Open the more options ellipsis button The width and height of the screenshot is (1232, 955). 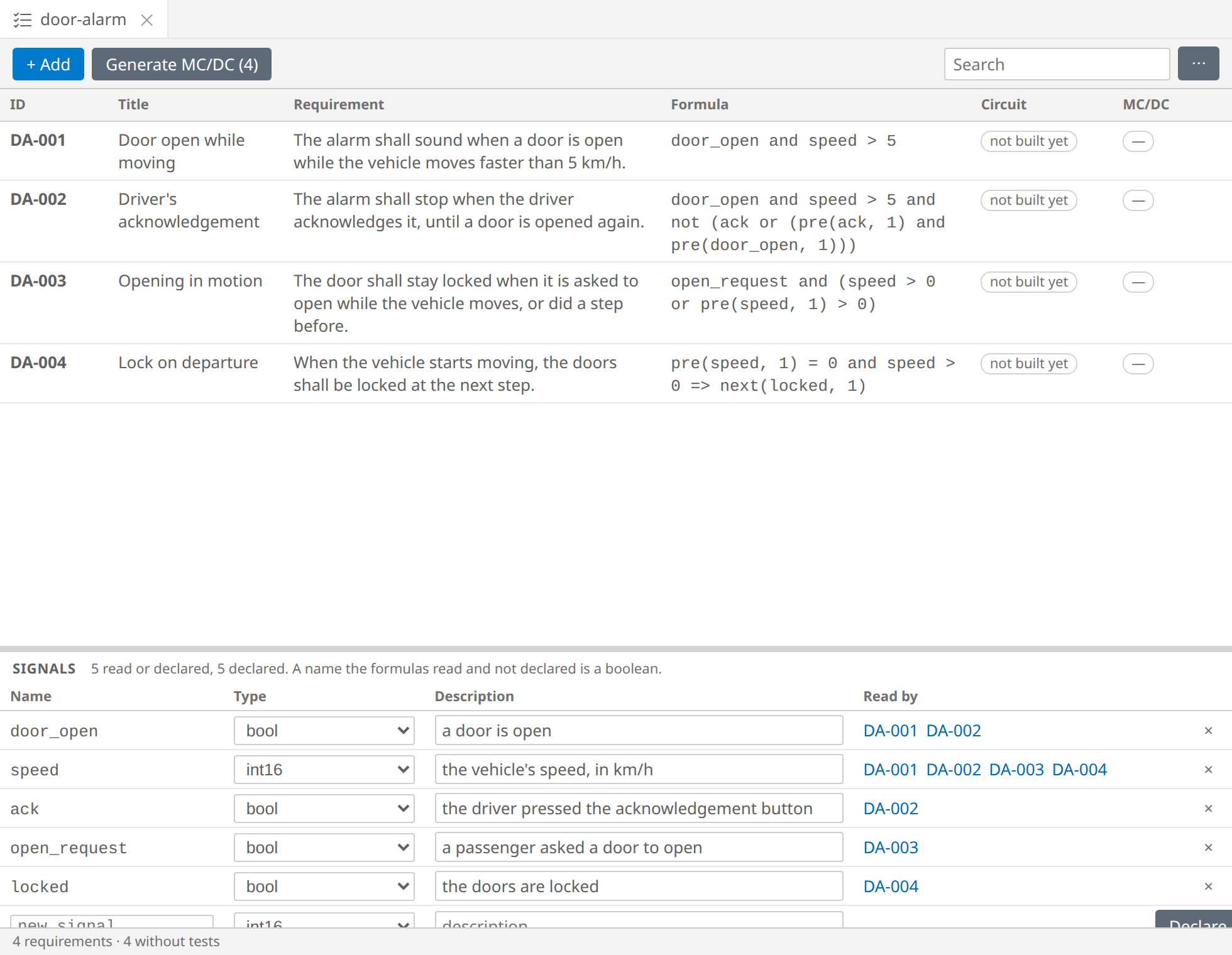(1198, 64)
